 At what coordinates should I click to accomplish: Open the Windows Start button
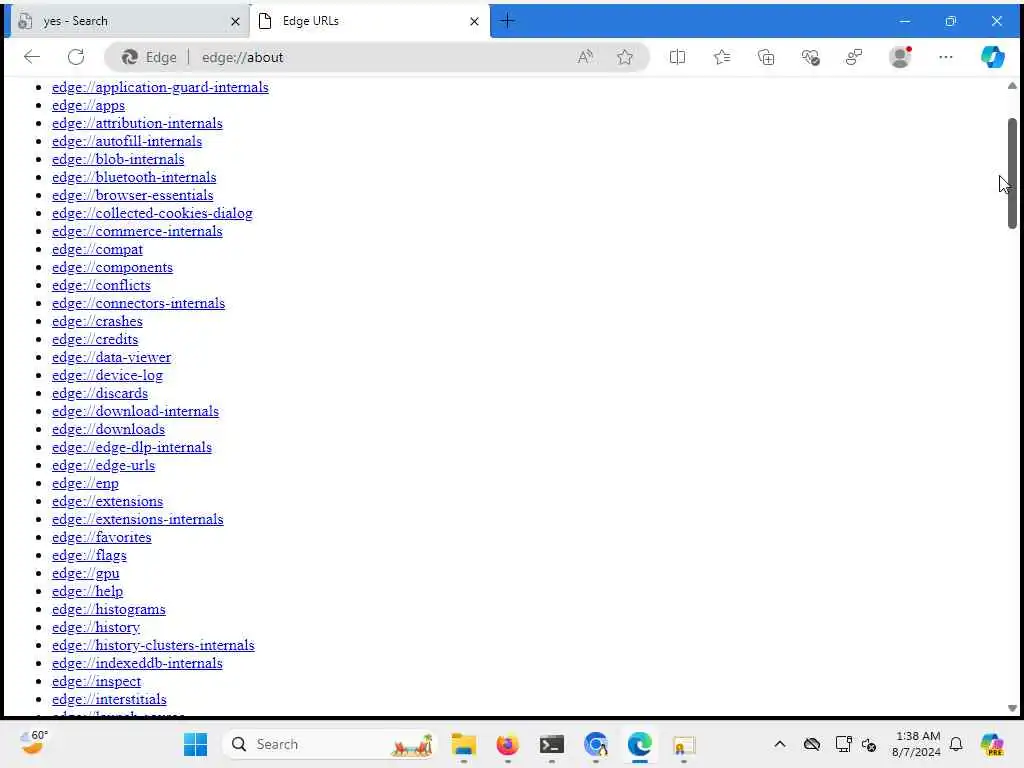click(195, 744)
